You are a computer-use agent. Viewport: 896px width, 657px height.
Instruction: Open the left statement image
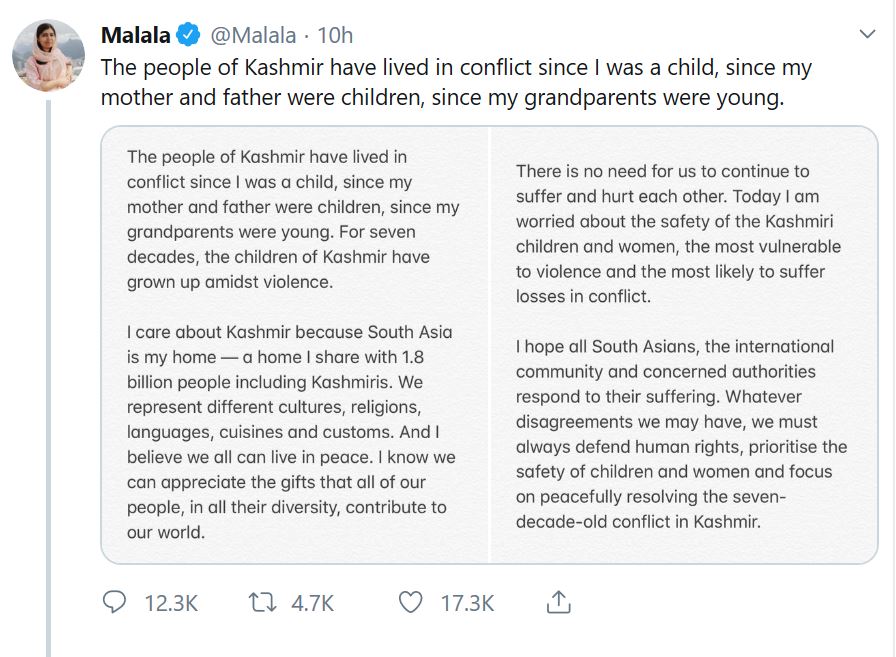click(295, 345)
